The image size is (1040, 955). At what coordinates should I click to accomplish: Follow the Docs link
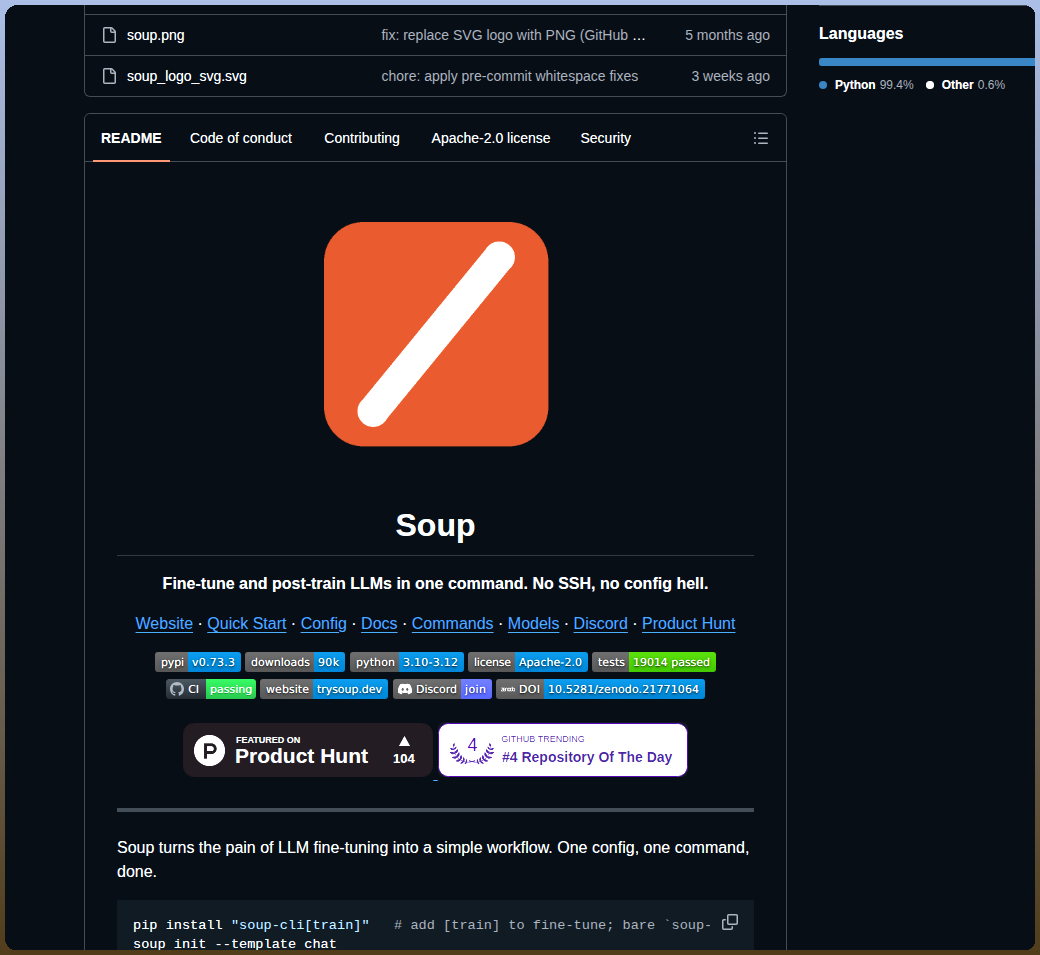point(379,623)
